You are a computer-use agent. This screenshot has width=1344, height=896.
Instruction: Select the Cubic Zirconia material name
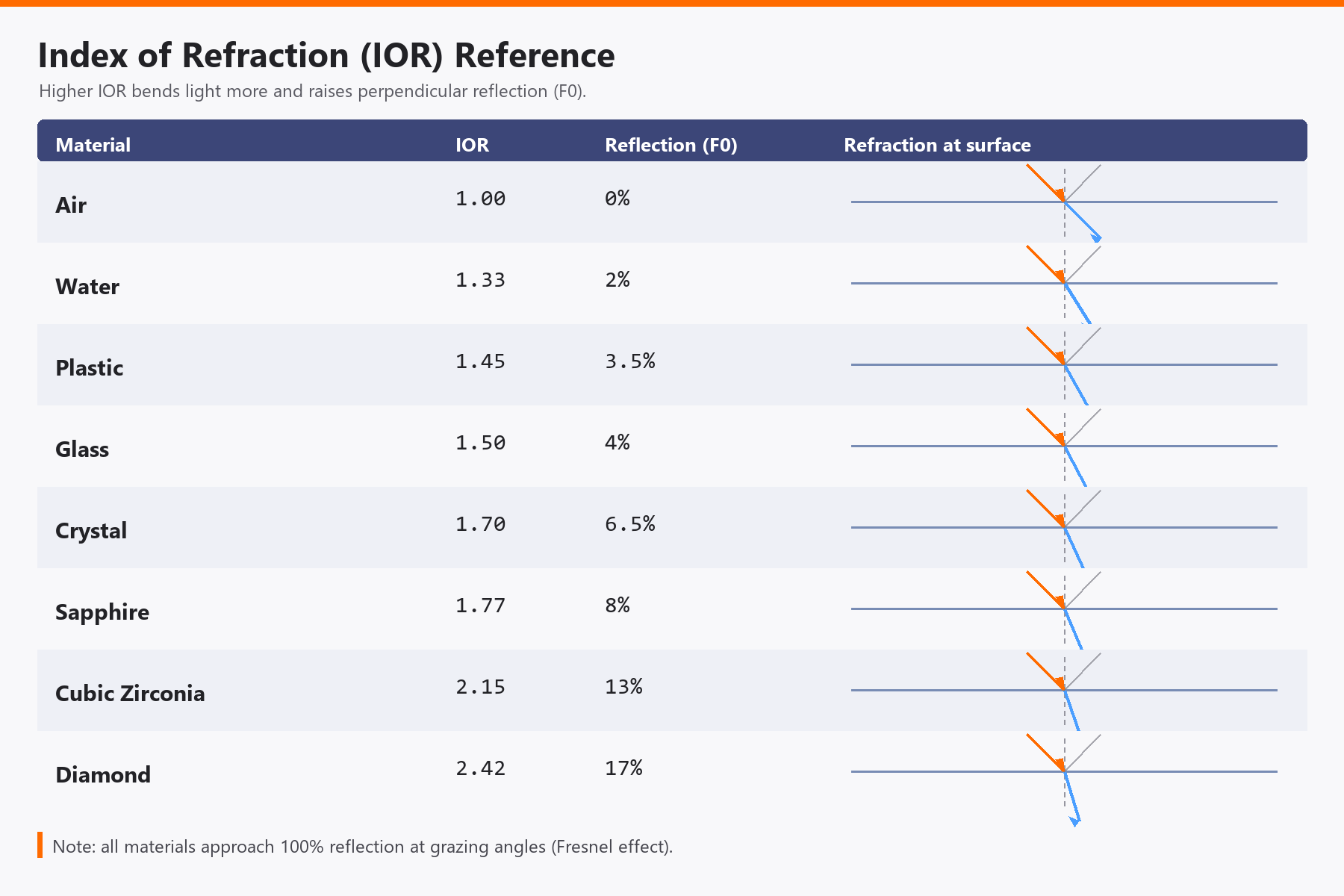[x=130, y=694]
